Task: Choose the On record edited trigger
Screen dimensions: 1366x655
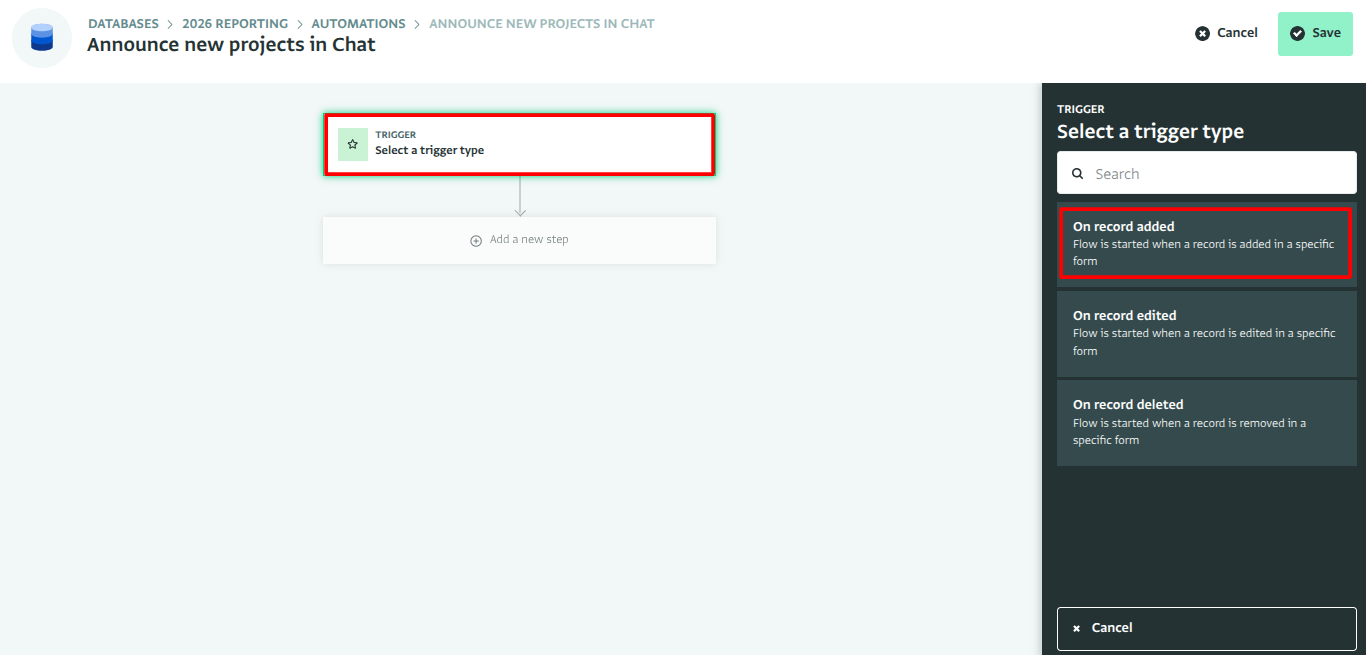Action: click(x=1207, y=333)
